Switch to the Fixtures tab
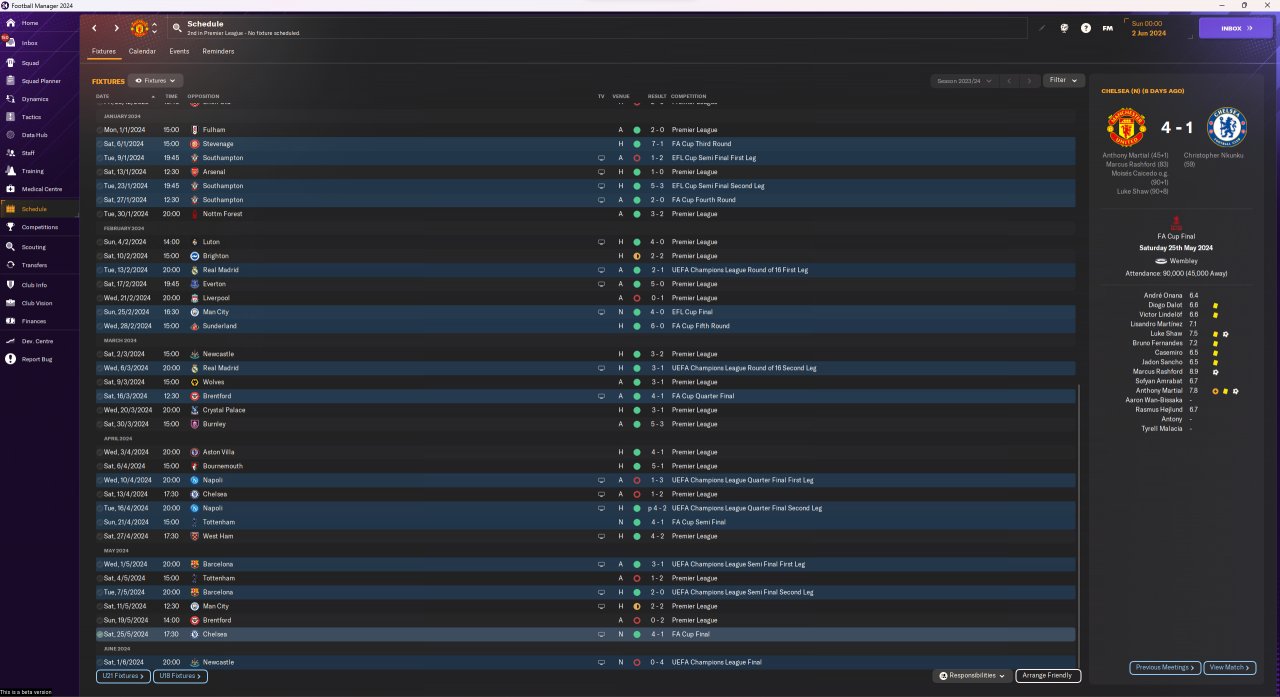The height and width of the screenshot is (697, 1280). coord(104,51)
